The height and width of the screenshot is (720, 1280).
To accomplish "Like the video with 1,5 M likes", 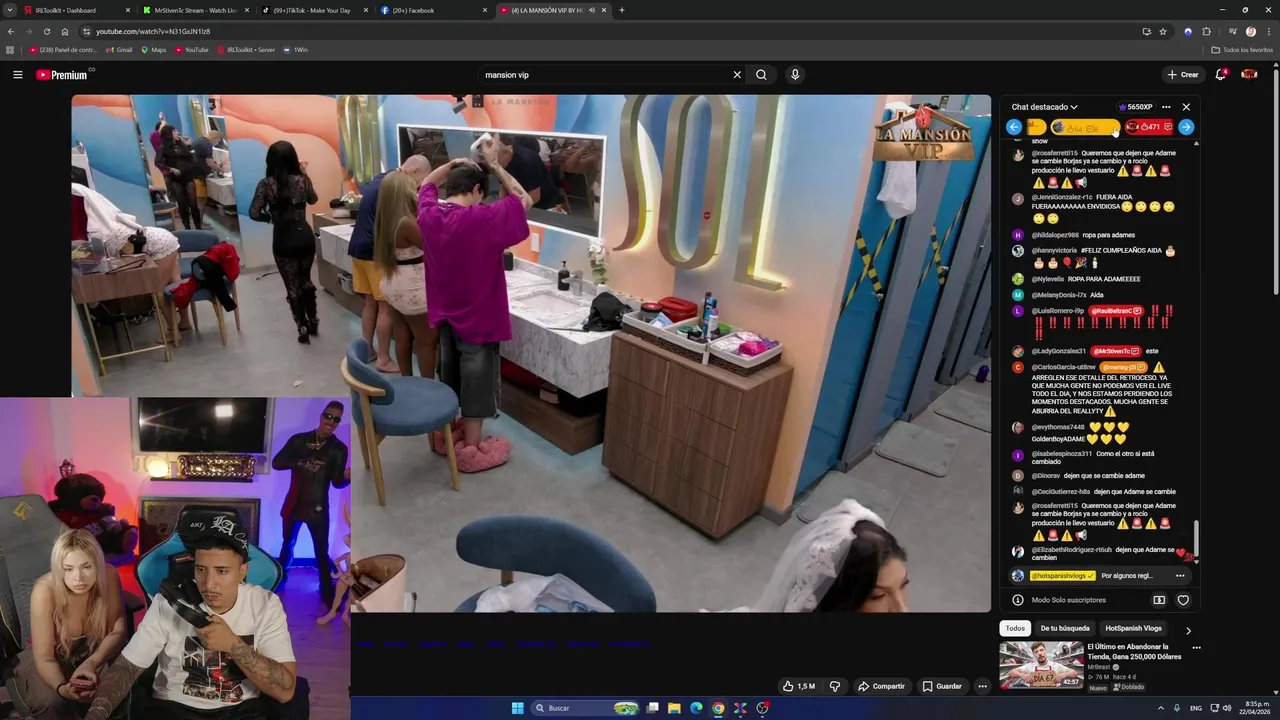I will 799,686.
